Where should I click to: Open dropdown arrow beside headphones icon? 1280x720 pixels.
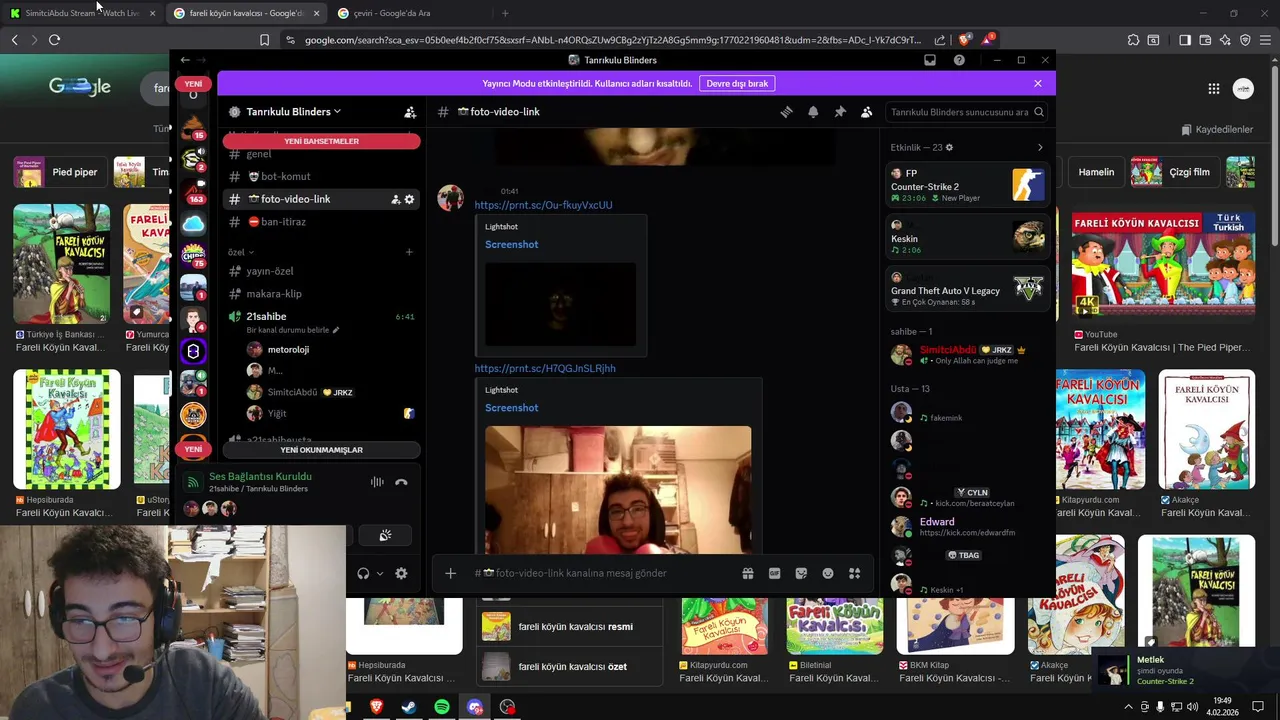coord(380,573)
